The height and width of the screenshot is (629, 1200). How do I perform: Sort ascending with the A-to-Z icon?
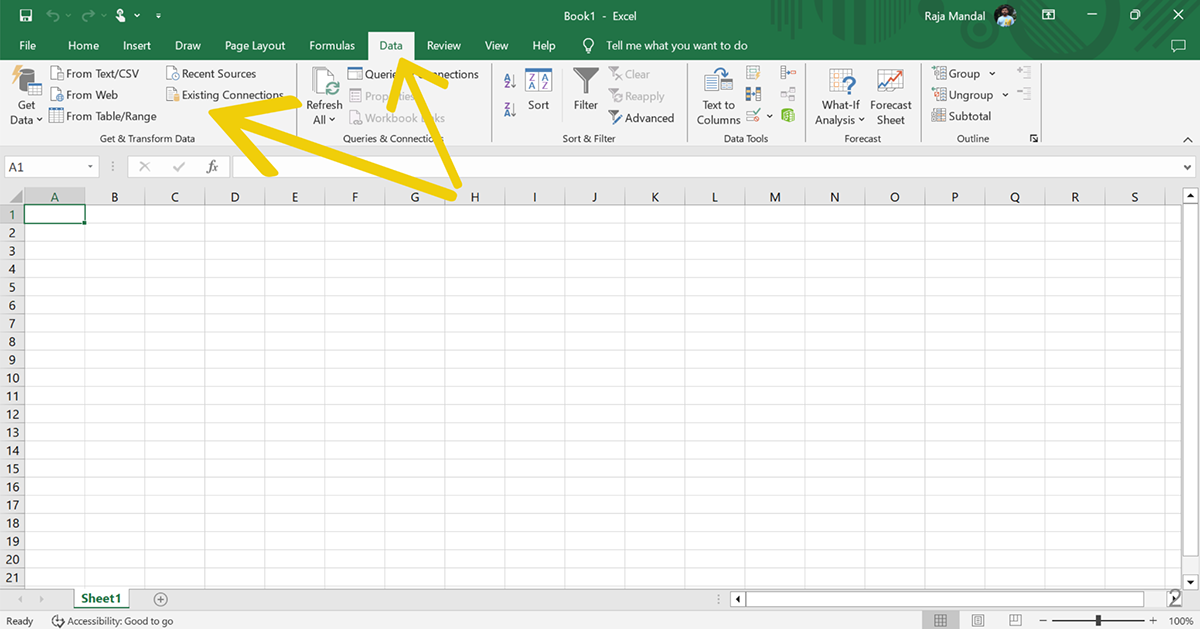pos(510,82)
